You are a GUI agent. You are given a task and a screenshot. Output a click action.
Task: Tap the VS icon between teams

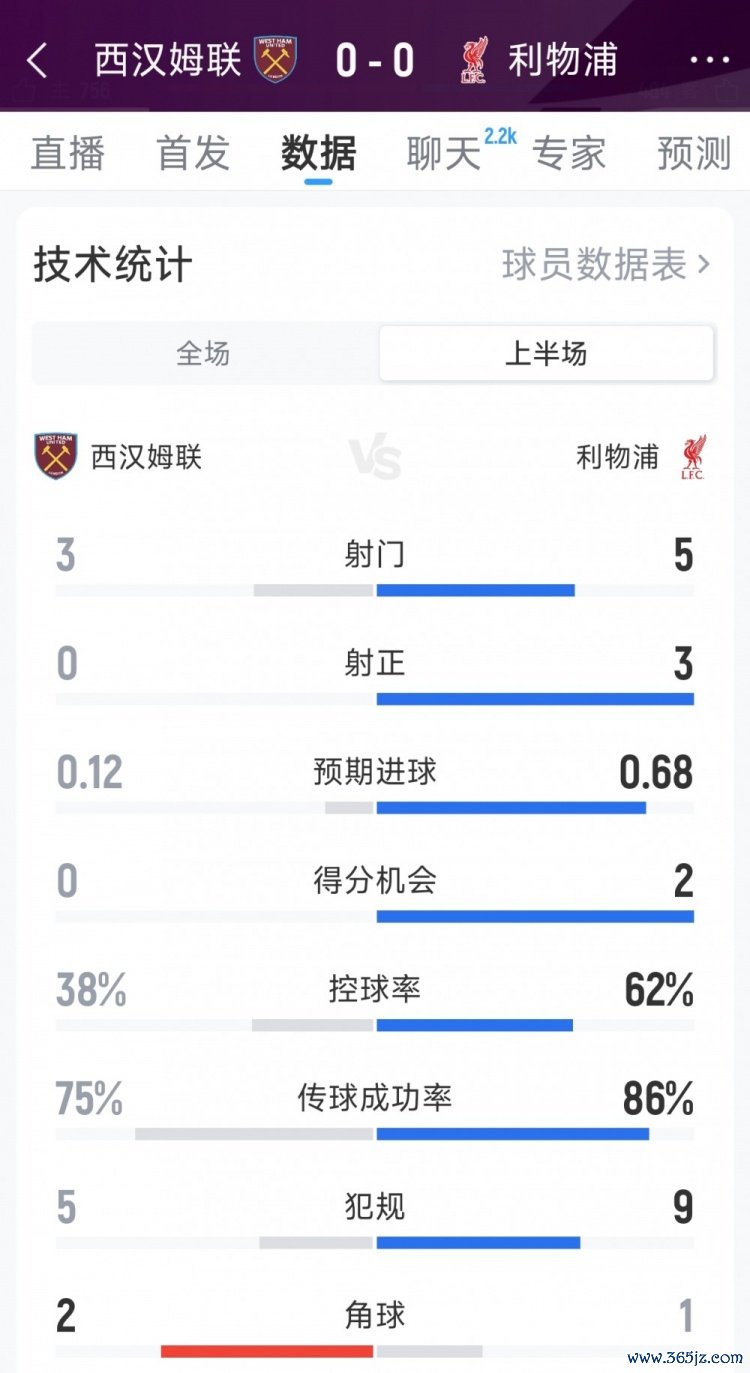[x=375, y=459]
